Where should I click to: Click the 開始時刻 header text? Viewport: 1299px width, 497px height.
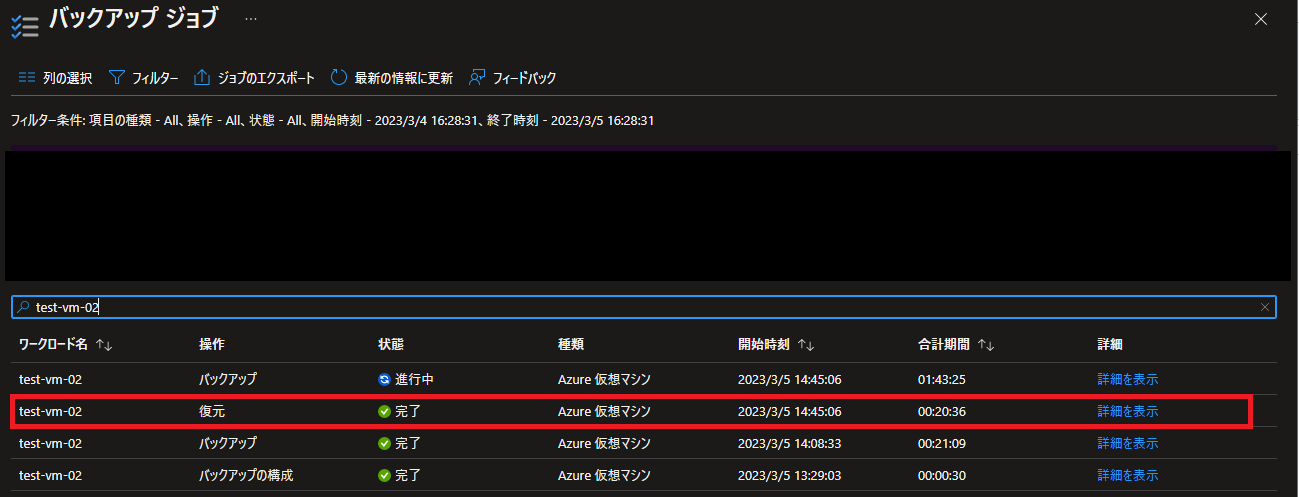coord(764,344)
